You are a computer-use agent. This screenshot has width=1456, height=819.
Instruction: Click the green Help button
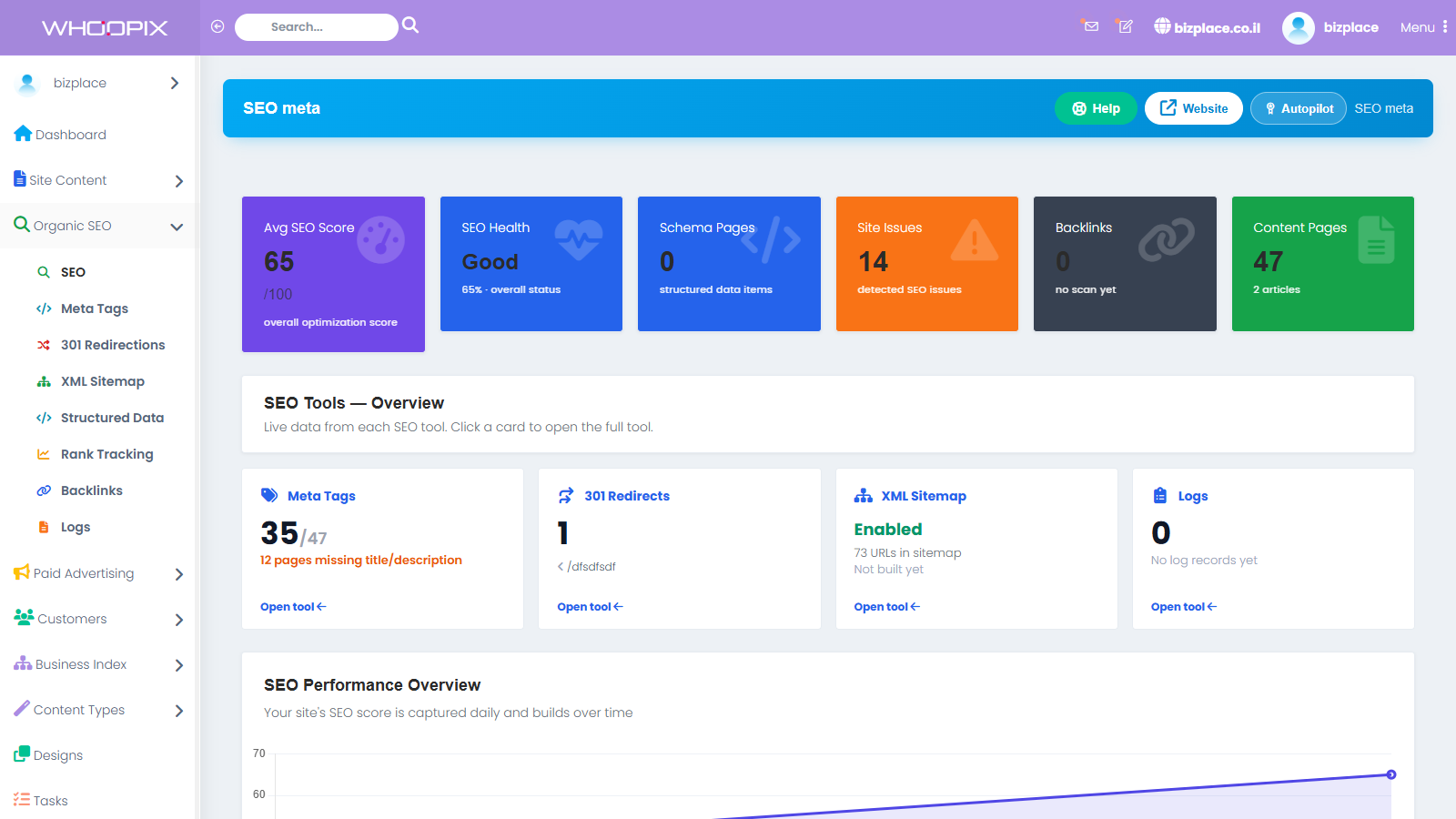coord(1096,108)
